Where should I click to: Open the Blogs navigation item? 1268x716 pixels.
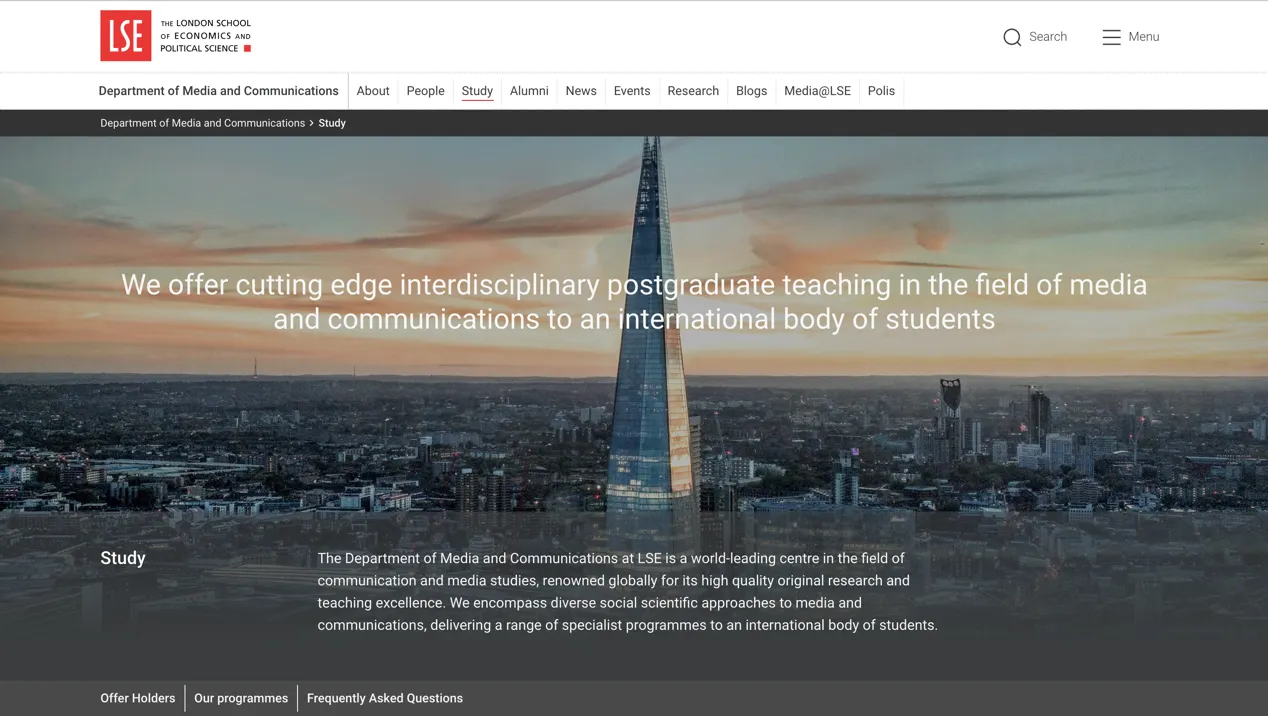pos(751,91)
